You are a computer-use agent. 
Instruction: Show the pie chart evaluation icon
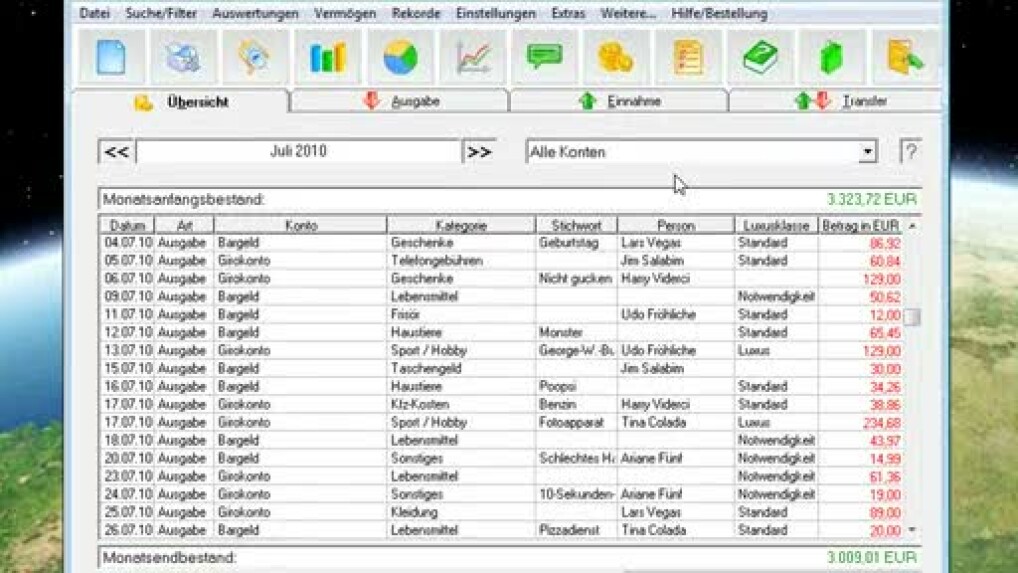pyautogui.click(x=400, y=57)
